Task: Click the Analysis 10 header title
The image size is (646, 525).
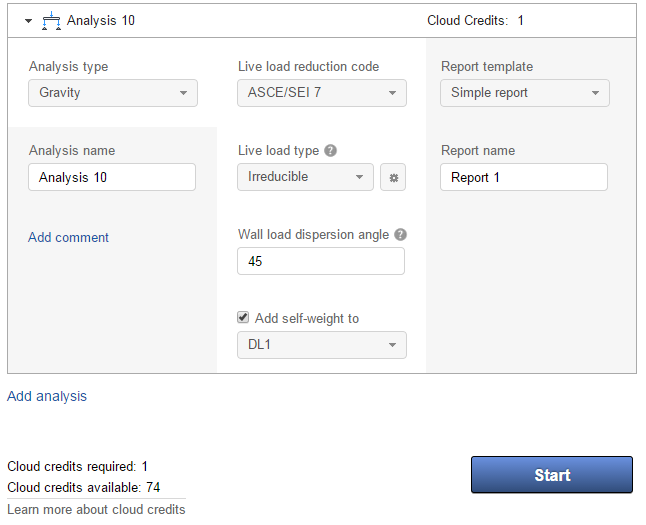Action: (x=101, y=20)
